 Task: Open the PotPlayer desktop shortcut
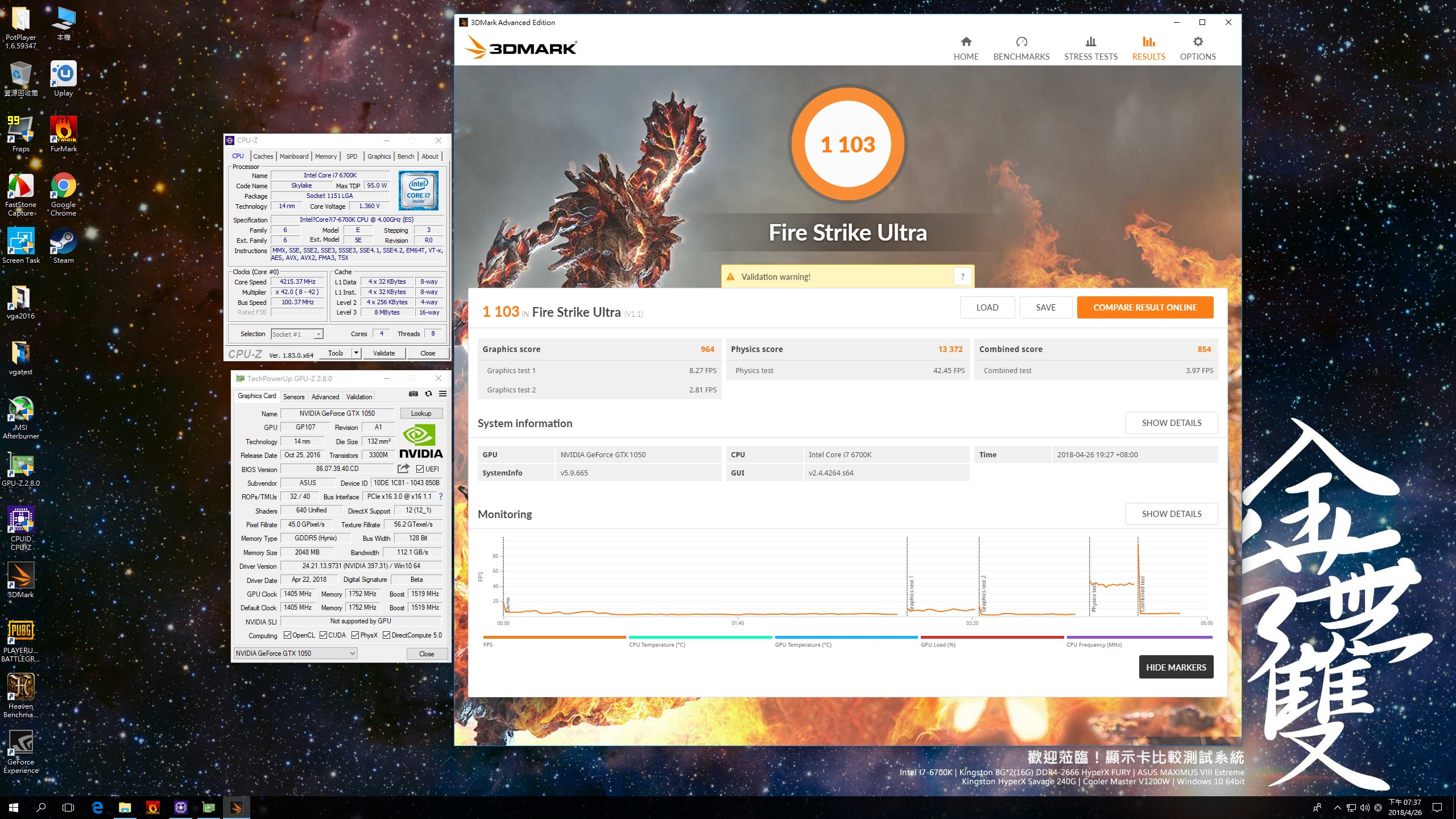click(21, 28)
